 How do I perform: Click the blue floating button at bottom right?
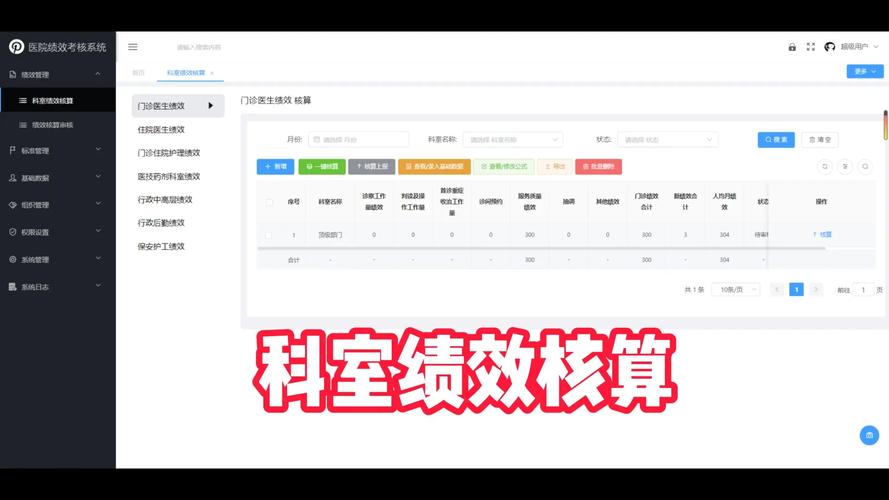869,435
